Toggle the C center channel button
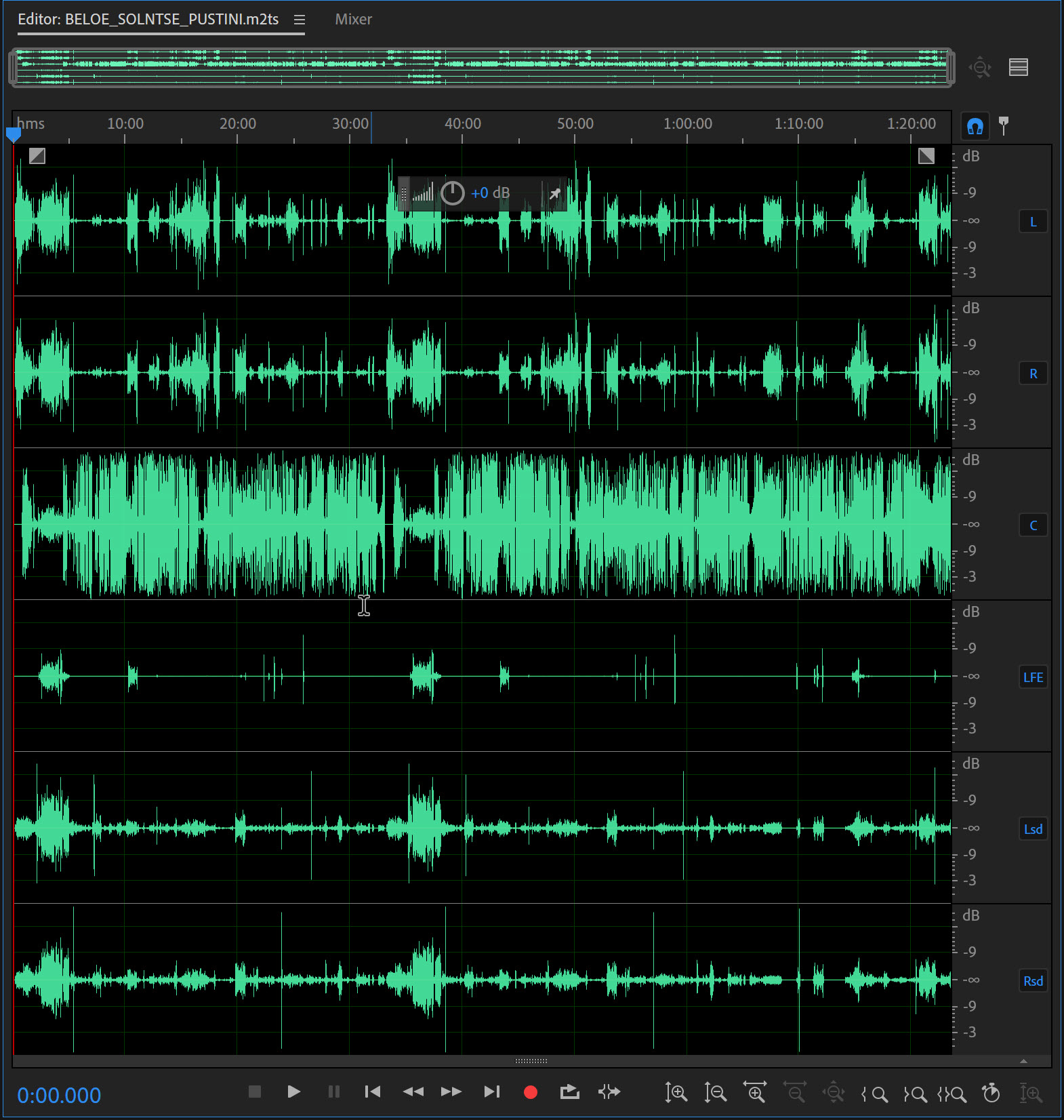The image size is (1064, 1120). click(x=1033, y=525)
